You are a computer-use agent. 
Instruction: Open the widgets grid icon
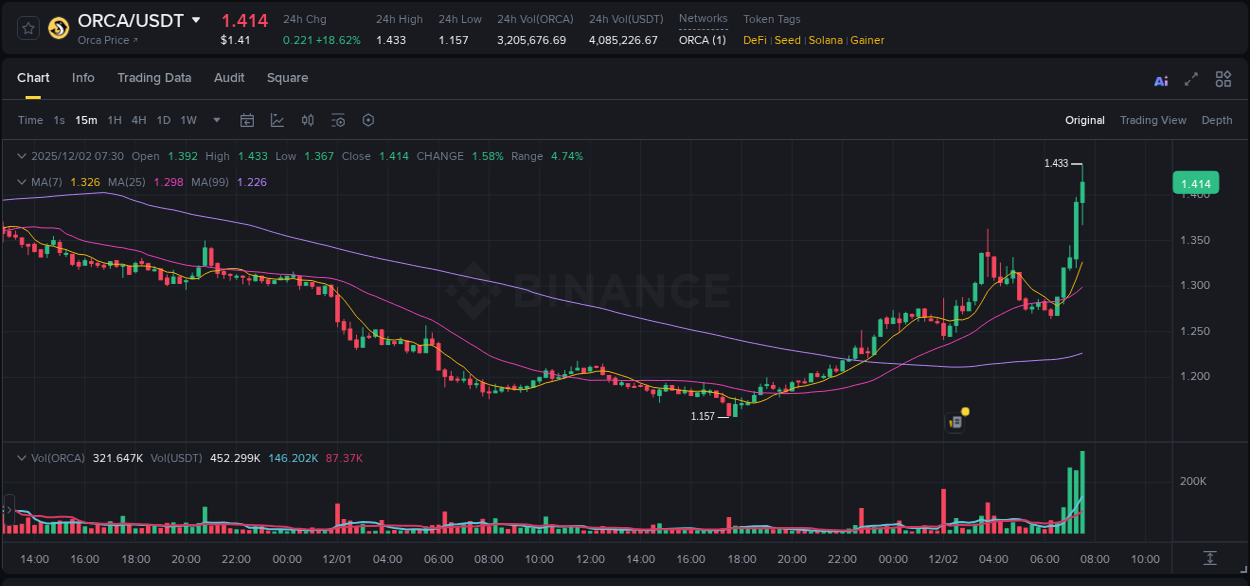(x=1223, y=79)
